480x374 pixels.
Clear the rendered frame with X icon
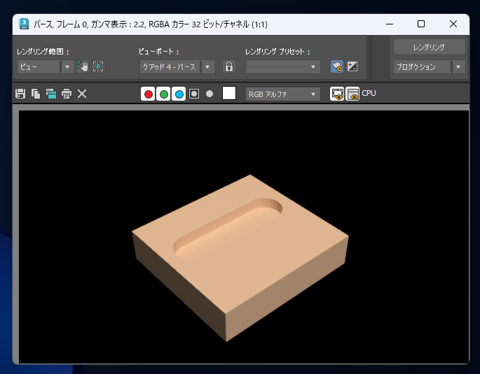click(x=82, y=94)
